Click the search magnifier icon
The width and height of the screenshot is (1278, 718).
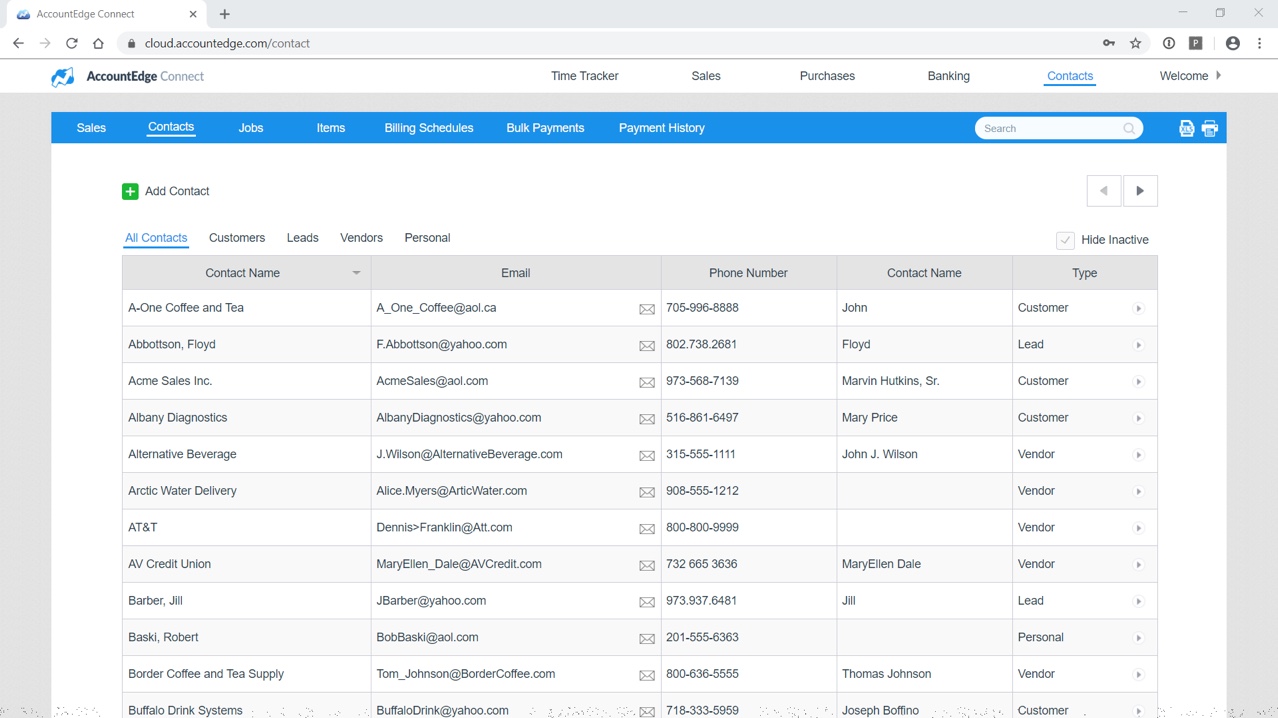pos(1129,128)
